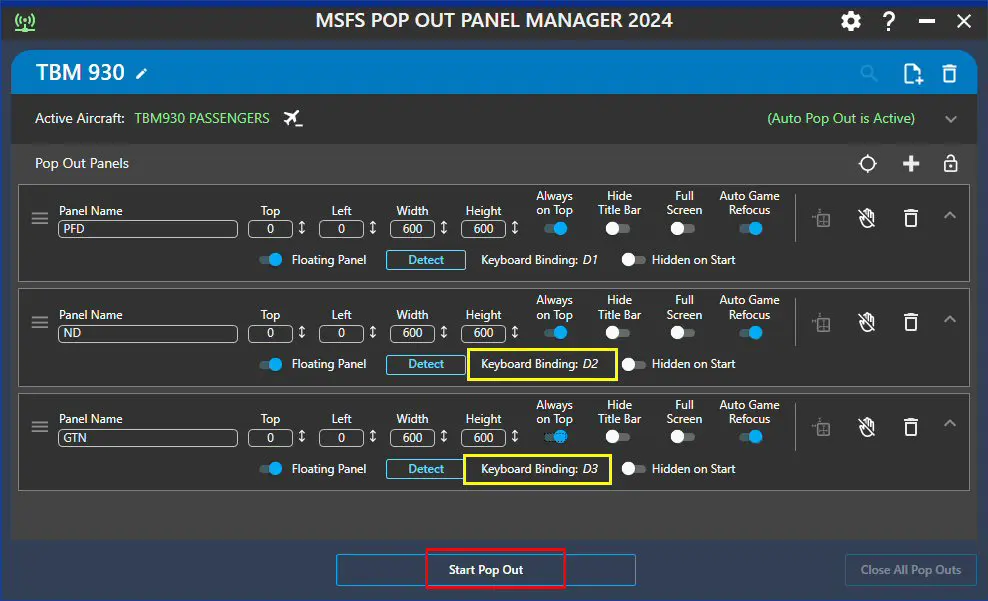
Task: Delete the PFD panel with trash icon
Action: (x=911, y=219)
